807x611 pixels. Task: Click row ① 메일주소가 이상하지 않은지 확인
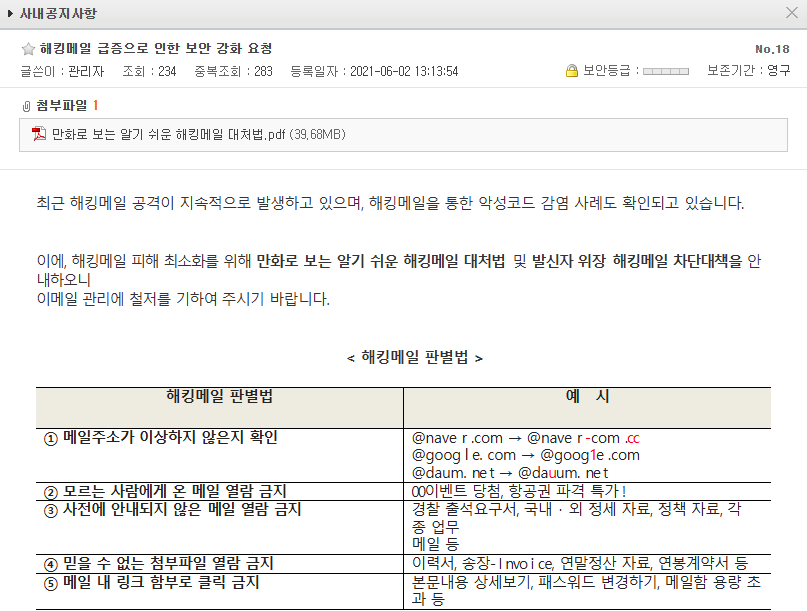point(161,438)
